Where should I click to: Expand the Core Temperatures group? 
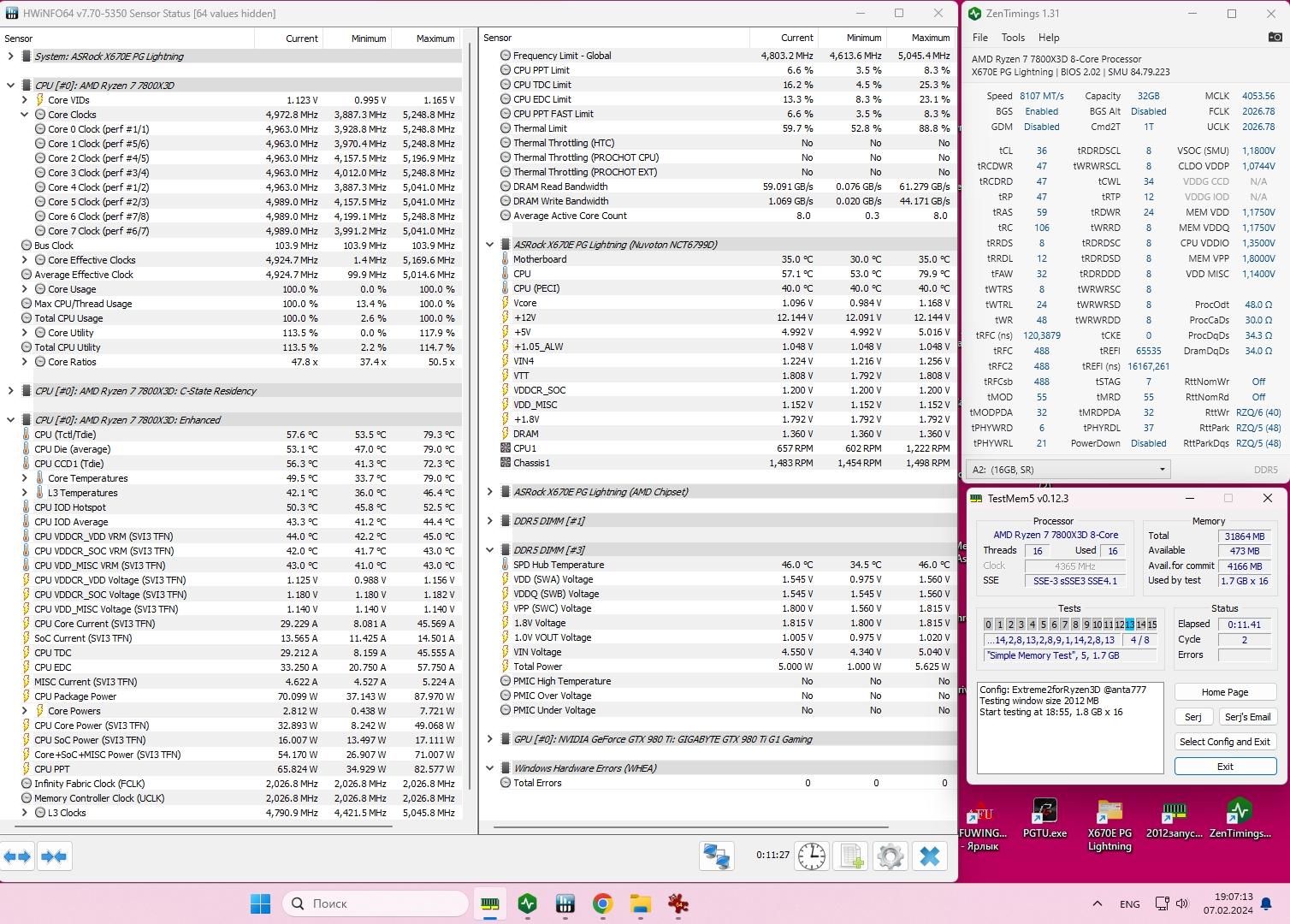pyautogui.click(x=24, y=478)
